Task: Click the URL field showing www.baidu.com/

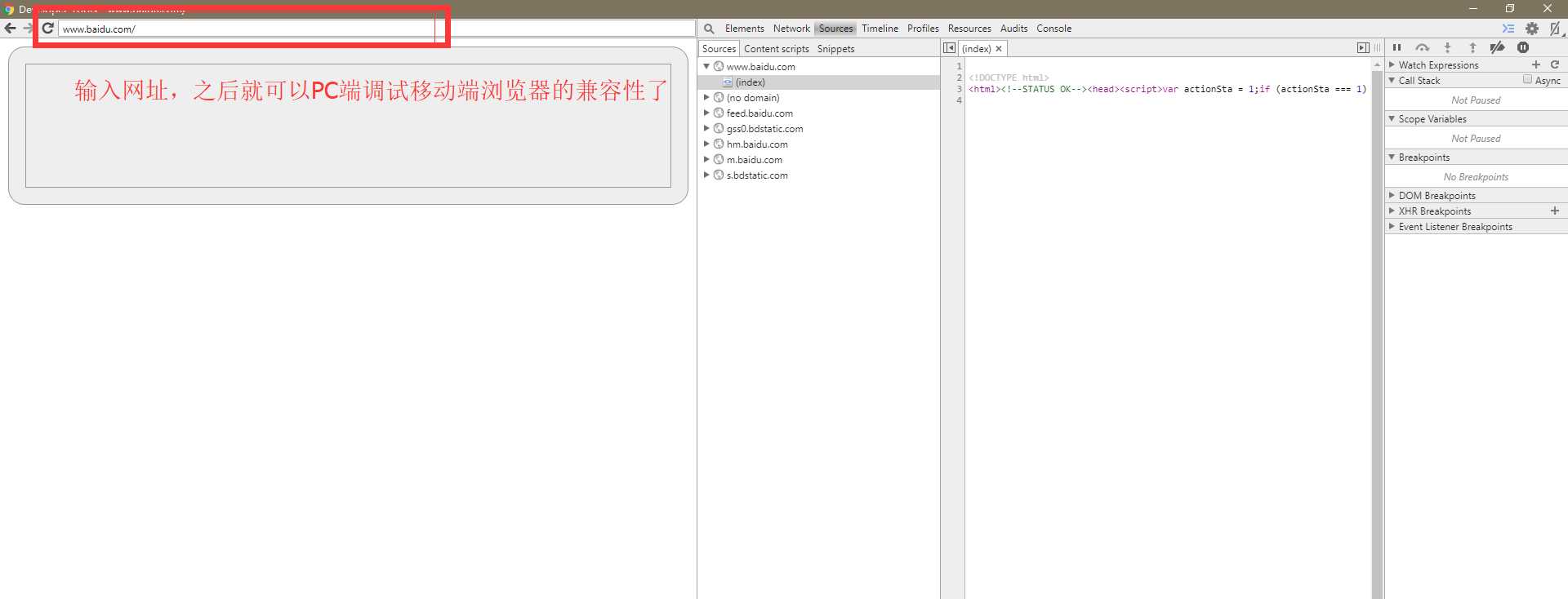Action: click(376, 29)
